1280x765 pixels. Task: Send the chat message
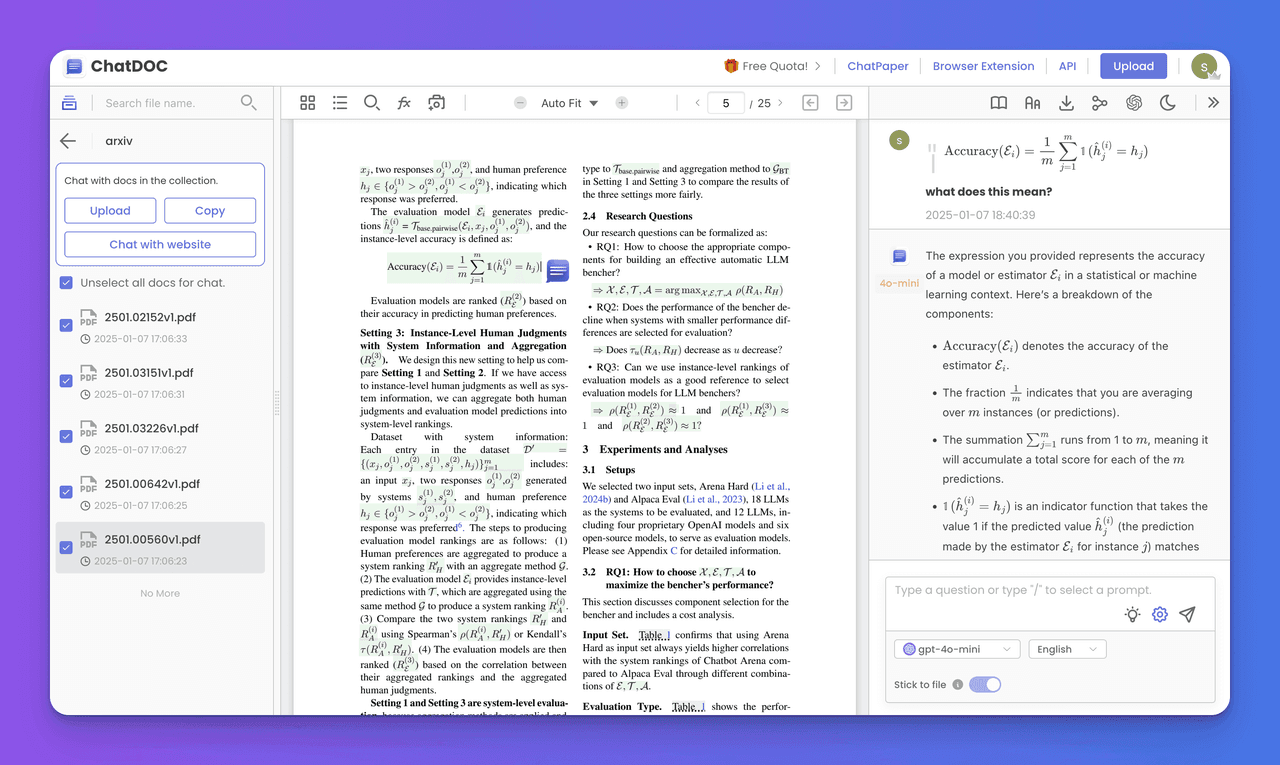point(1187,615)
